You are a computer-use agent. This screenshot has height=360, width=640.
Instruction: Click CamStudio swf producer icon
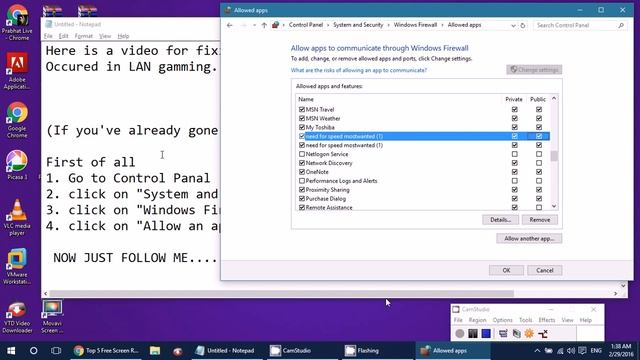543,334
